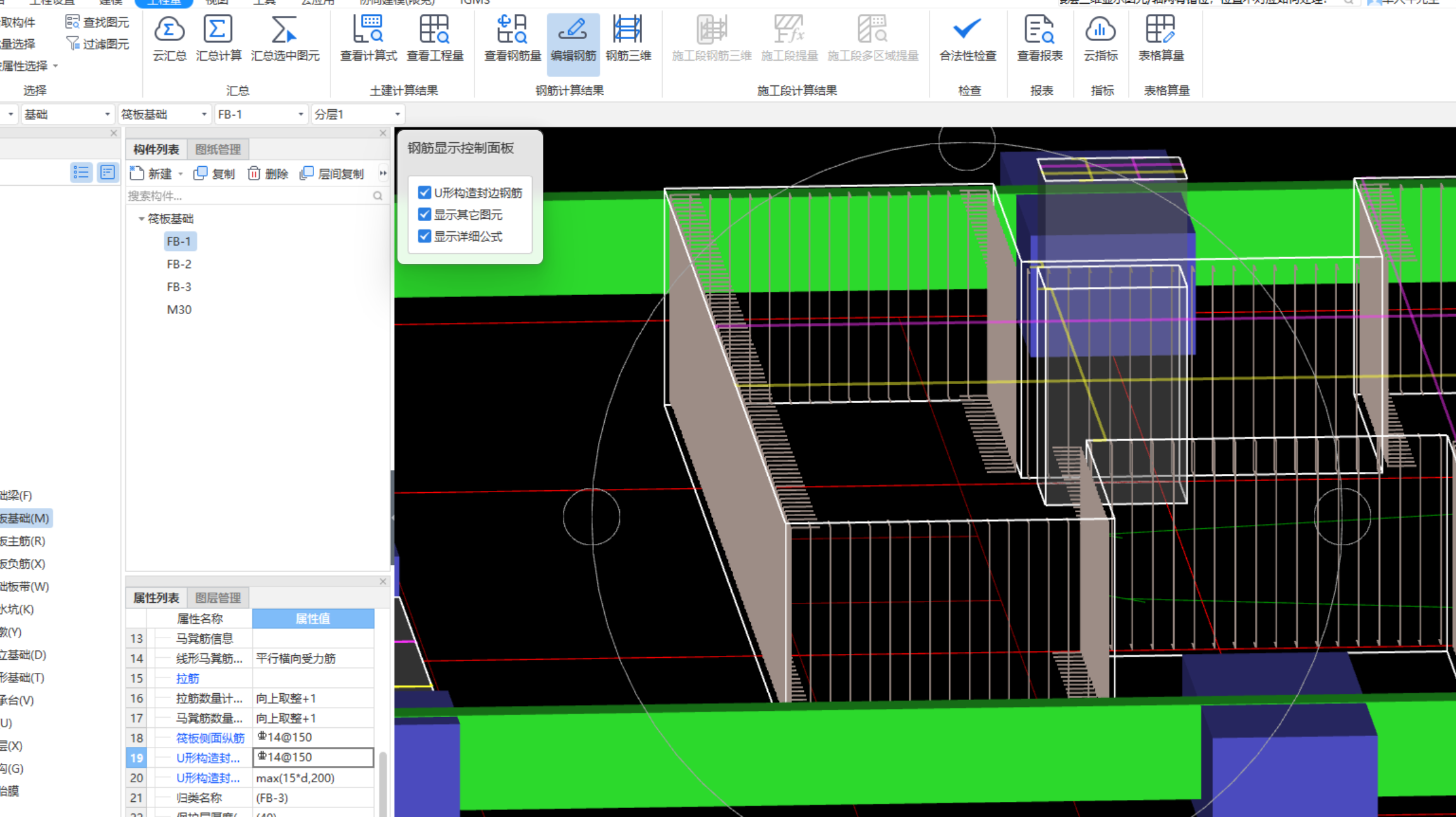Click row 20 U形构造封... property link
This screenshot has height=817, width=1456.
coord(208,778)
